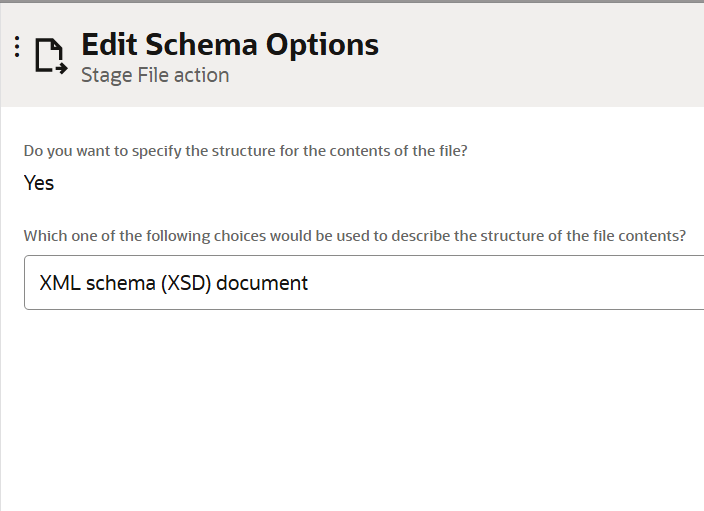Click the panel's left border edge
The width and height of the screenshot is (704, 511).
[1, 300]
